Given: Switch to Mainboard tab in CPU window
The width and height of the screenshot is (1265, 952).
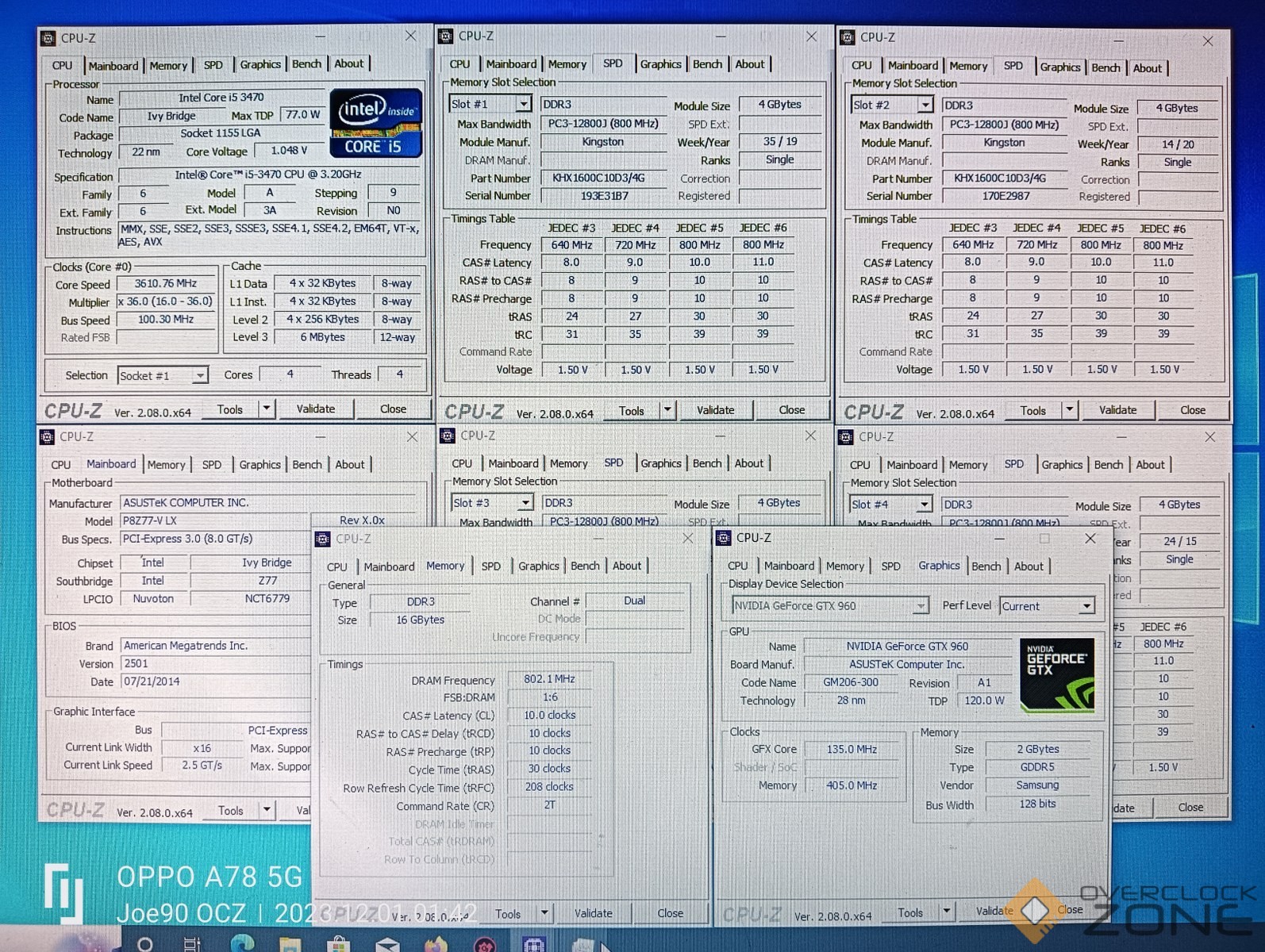Looking at the screenshot, I should [113, 66].
